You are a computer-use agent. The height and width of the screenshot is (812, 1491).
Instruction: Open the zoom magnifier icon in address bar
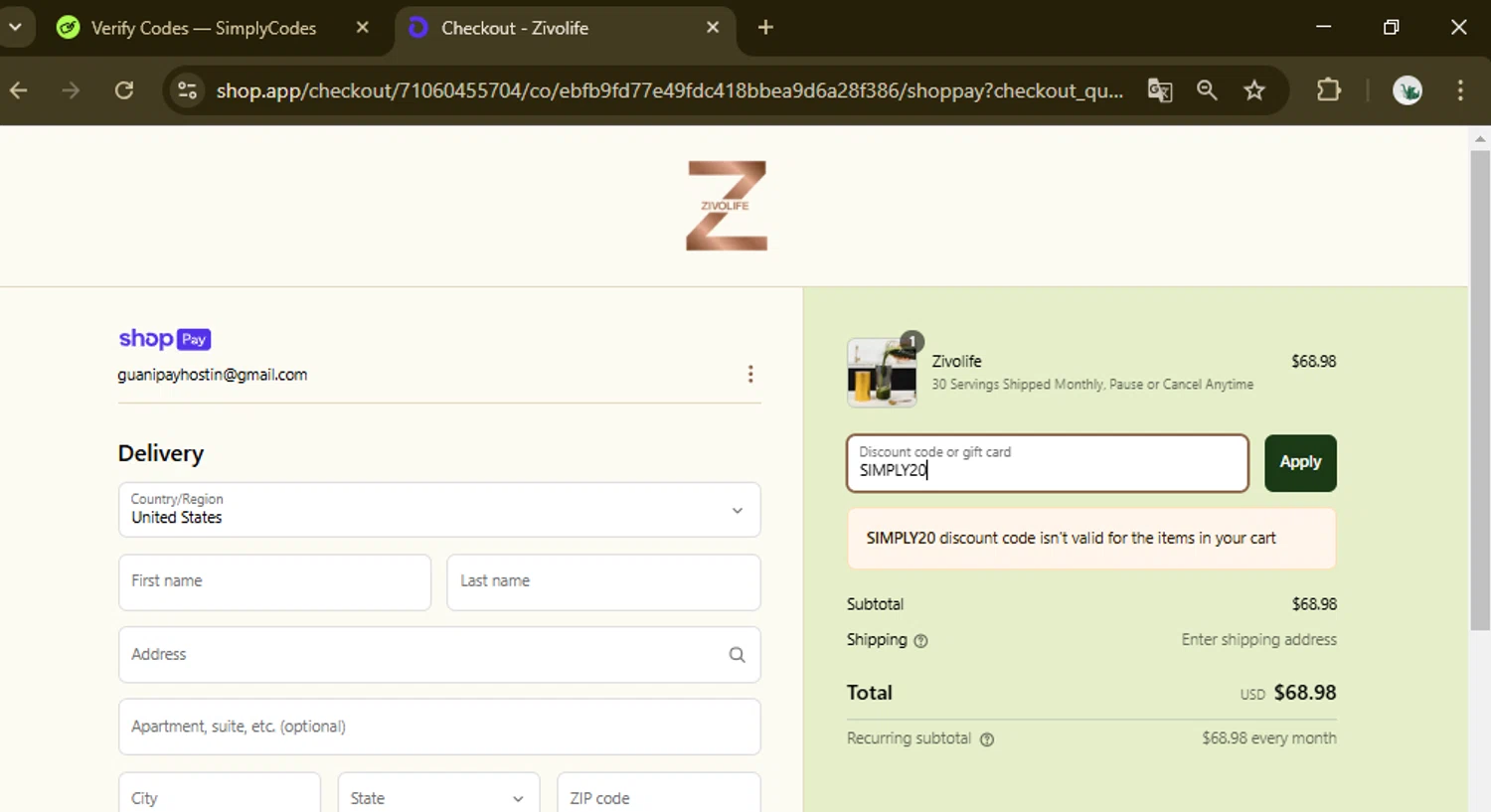point(1207,90)
